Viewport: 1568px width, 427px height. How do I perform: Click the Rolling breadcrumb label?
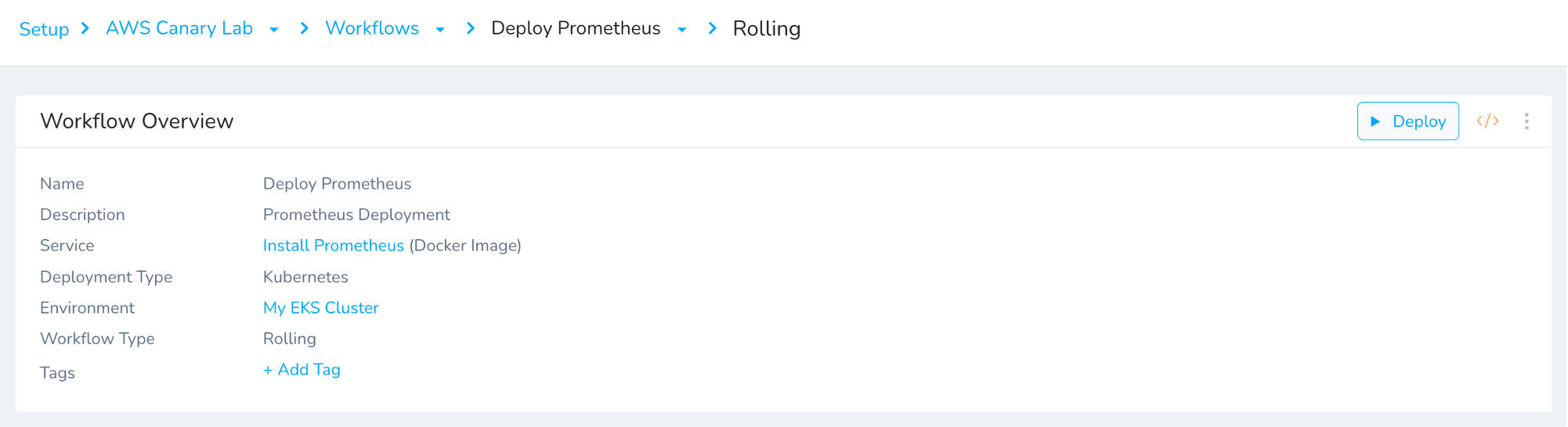767,29
